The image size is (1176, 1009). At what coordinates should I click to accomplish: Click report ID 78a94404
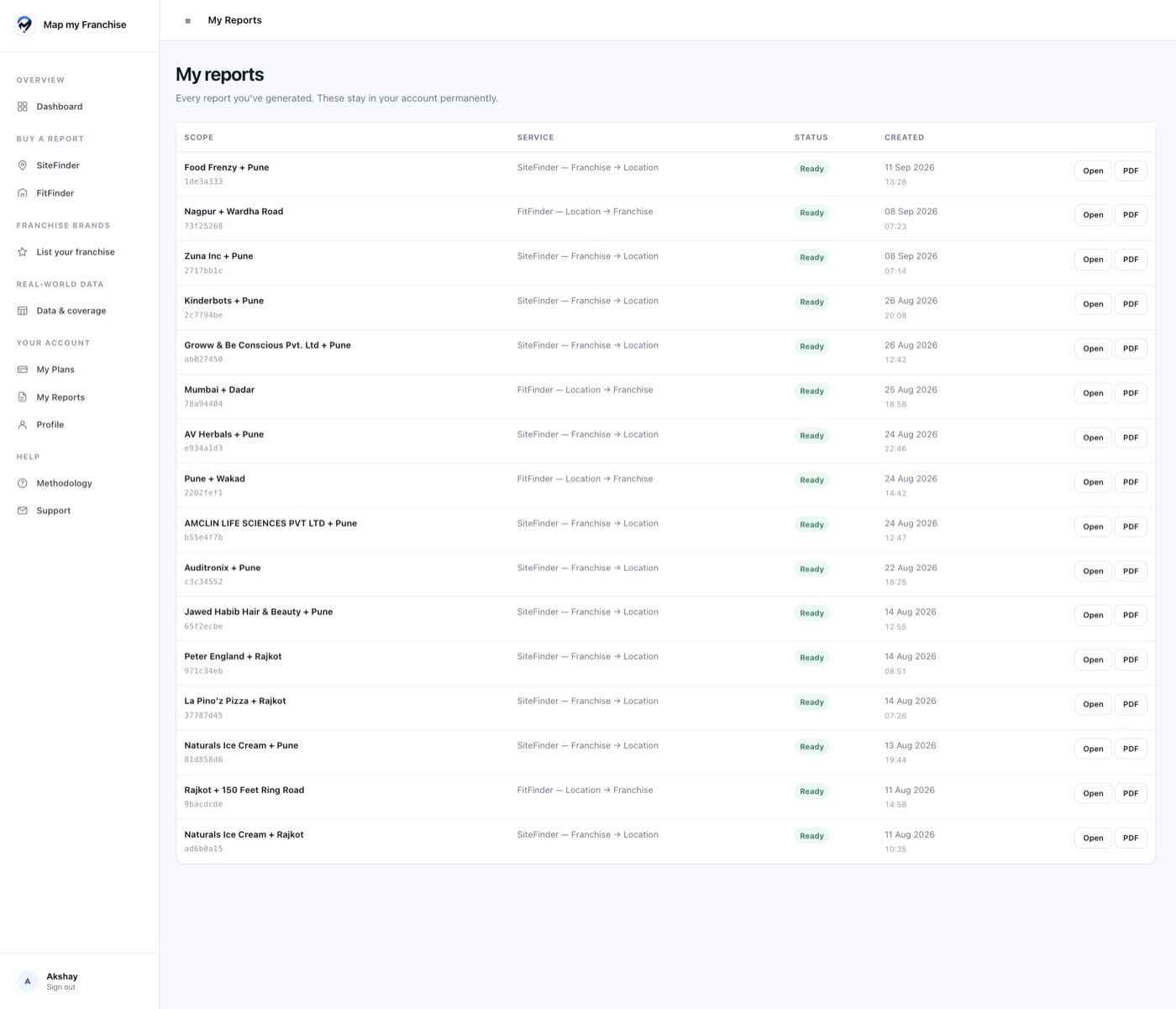(x=203, y=404)
